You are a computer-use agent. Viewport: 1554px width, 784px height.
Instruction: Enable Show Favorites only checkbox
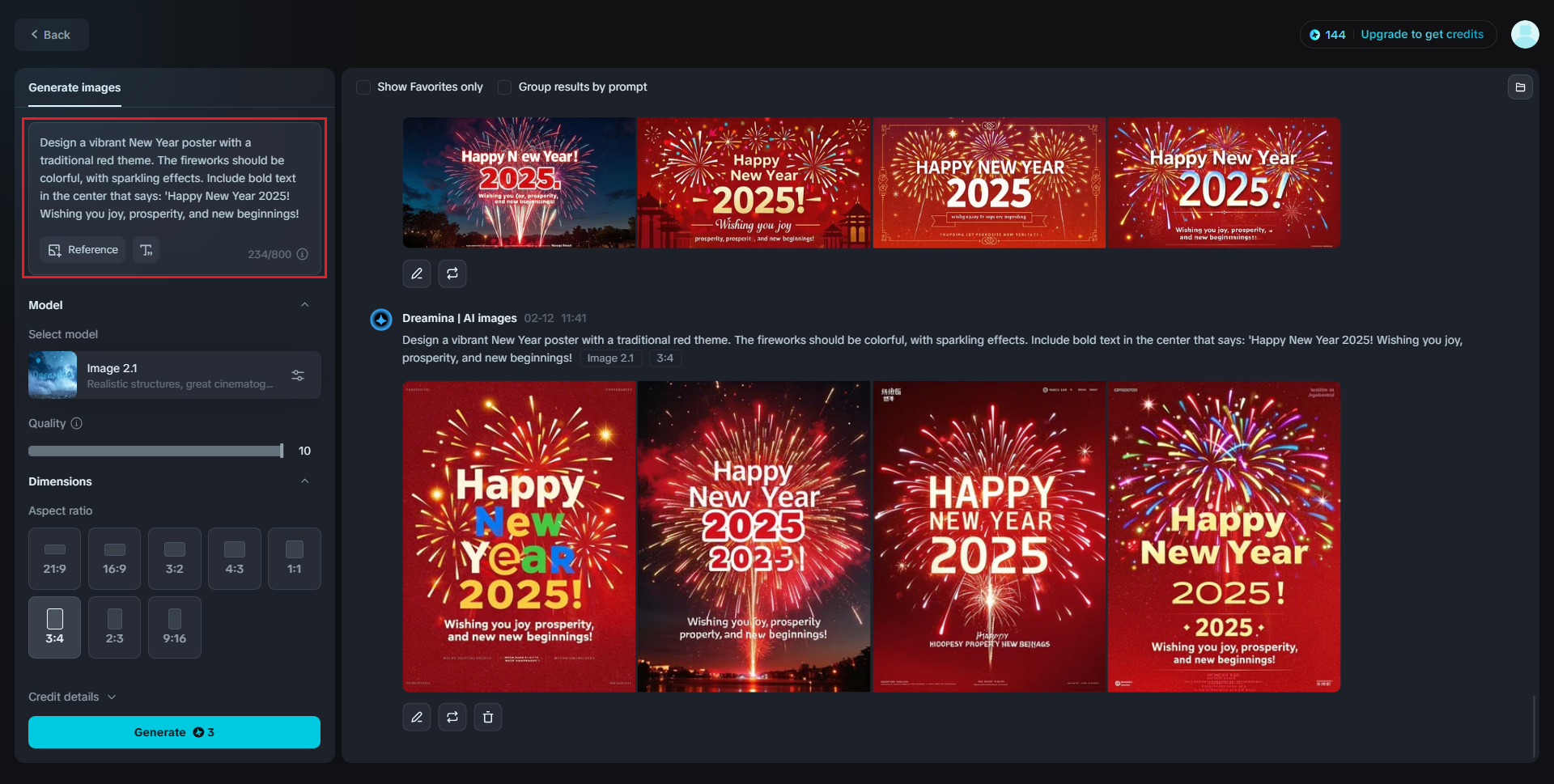pos(363,87)
